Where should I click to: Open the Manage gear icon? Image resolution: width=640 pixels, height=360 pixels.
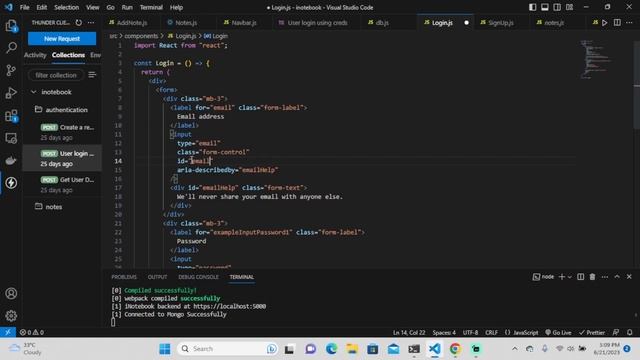click(11, 316)
